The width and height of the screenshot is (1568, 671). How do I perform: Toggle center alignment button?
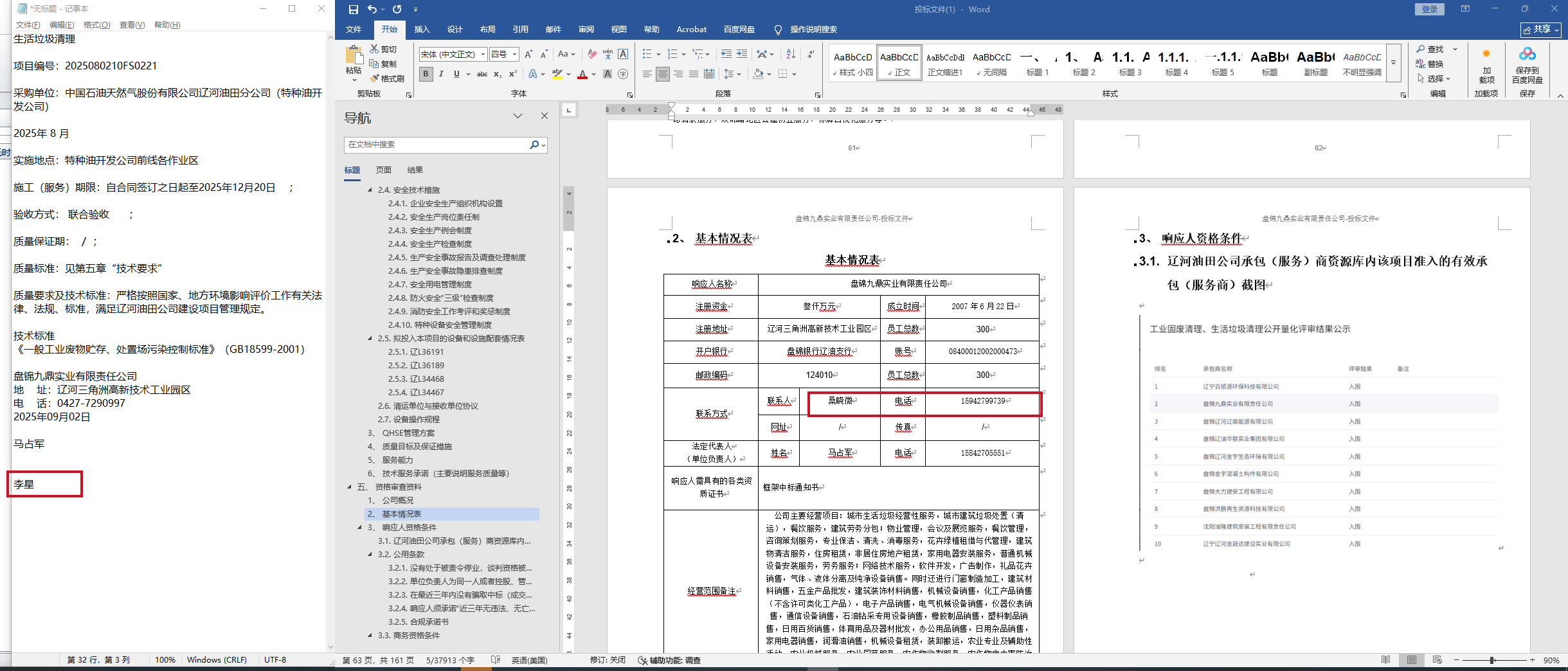[662, 75]
